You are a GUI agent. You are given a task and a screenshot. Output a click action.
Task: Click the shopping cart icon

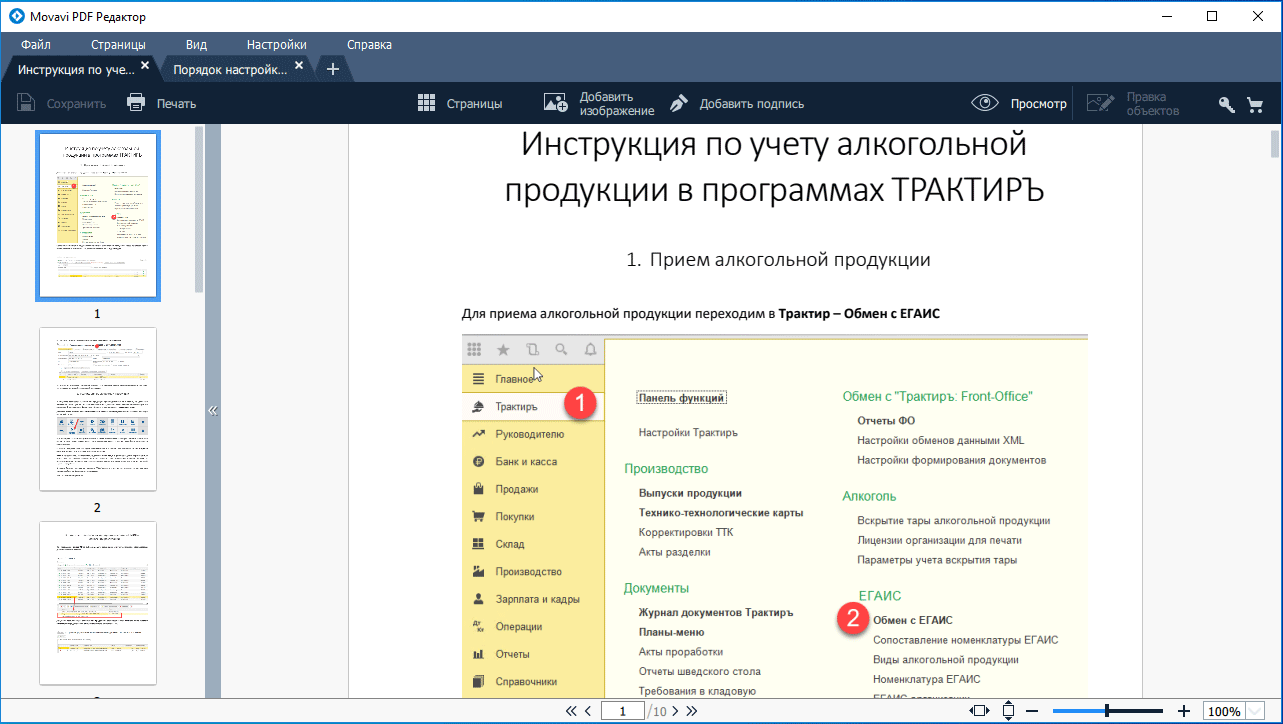point(1254,104)
